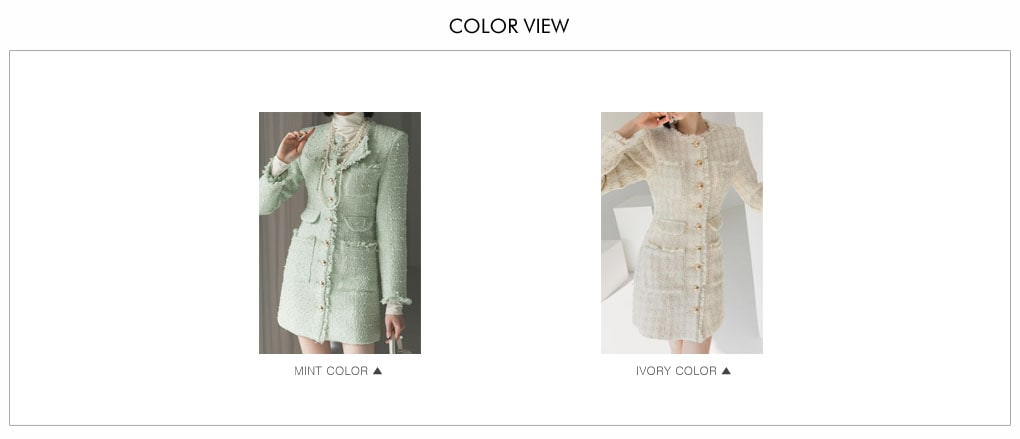Select the IVORY COLOR label text
The width and height of the screenshot is (1020, 439).
tap(677, 371)
